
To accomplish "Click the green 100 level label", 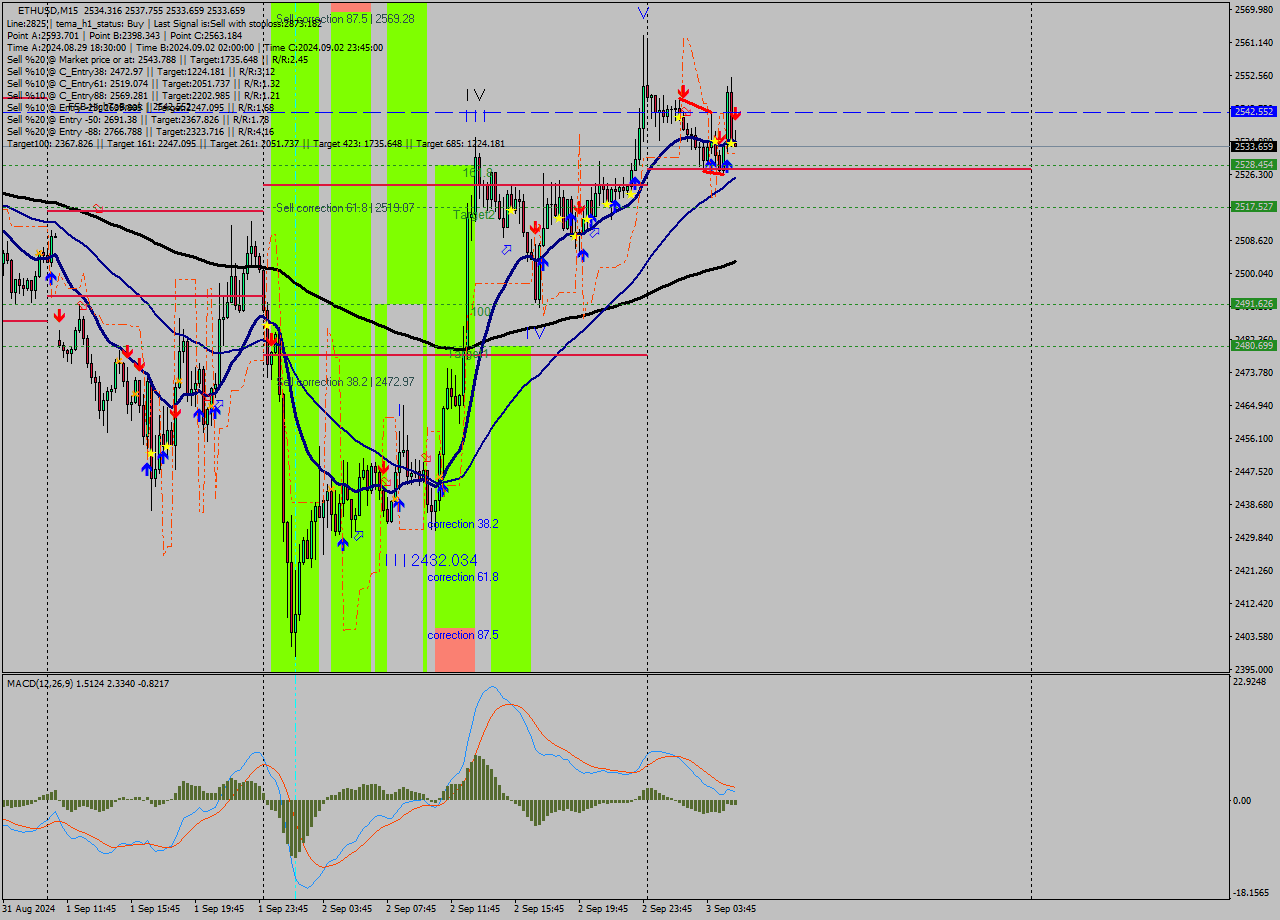I will click(480, 312).
